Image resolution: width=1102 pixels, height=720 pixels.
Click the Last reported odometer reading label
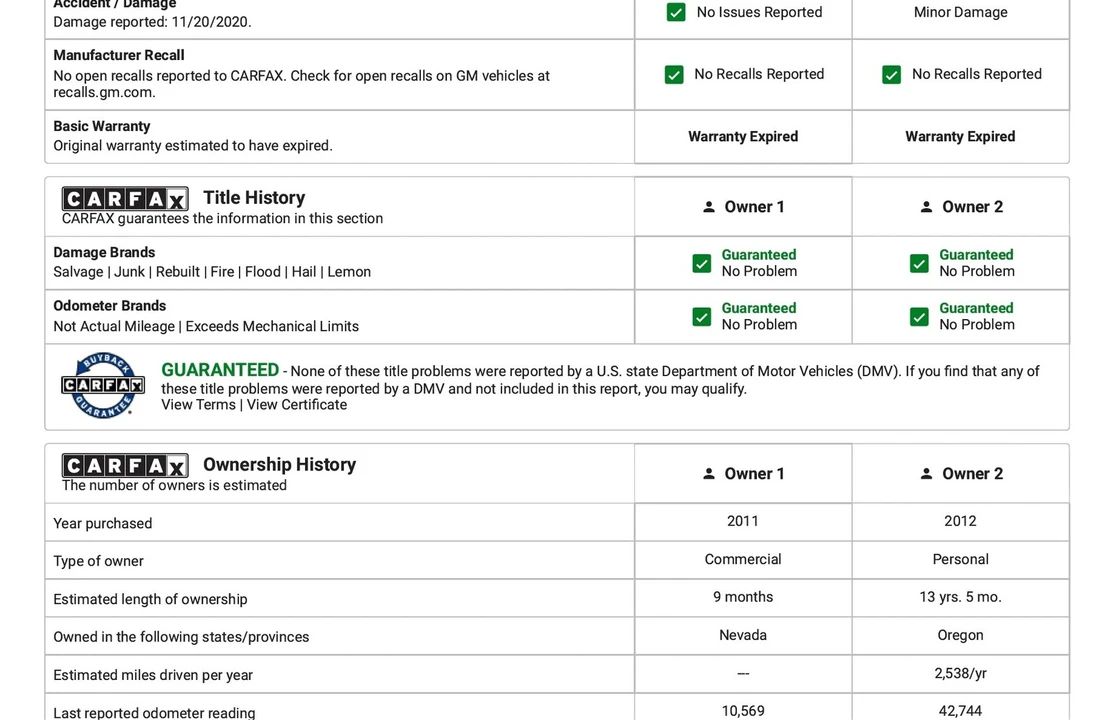(x=154, y=712)
